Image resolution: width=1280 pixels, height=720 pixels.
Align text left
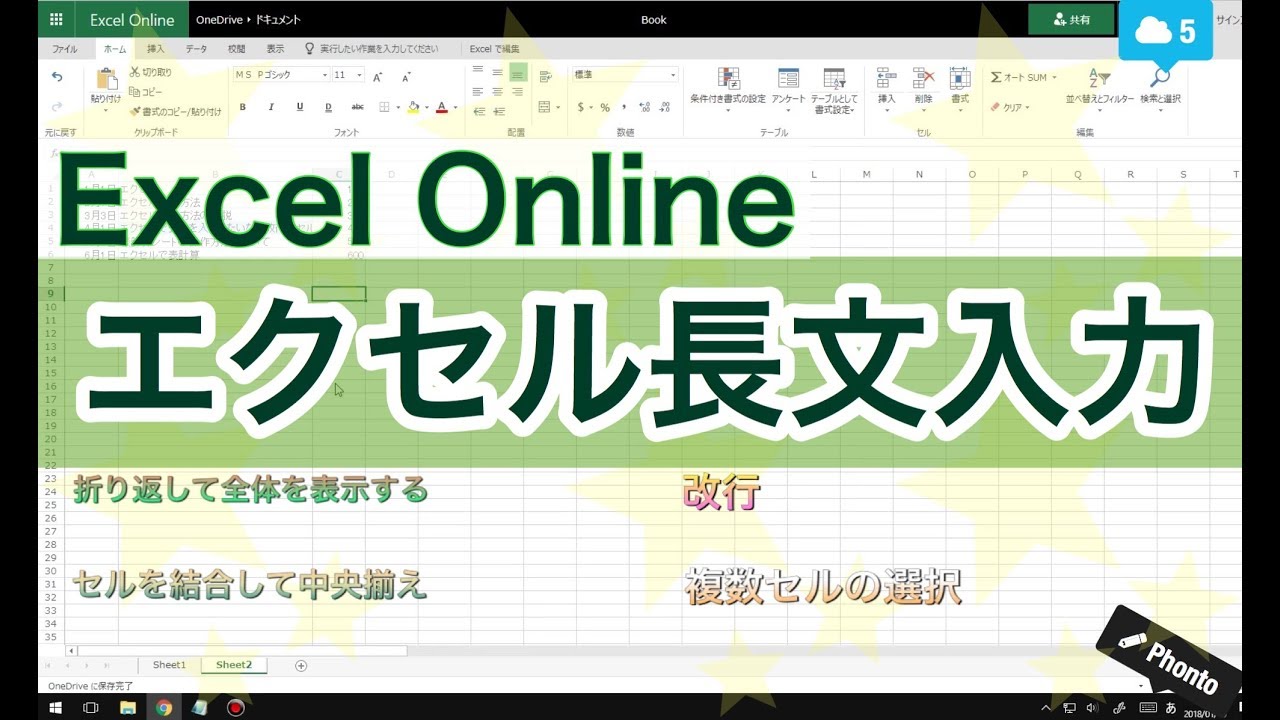(x=478, y=91)
